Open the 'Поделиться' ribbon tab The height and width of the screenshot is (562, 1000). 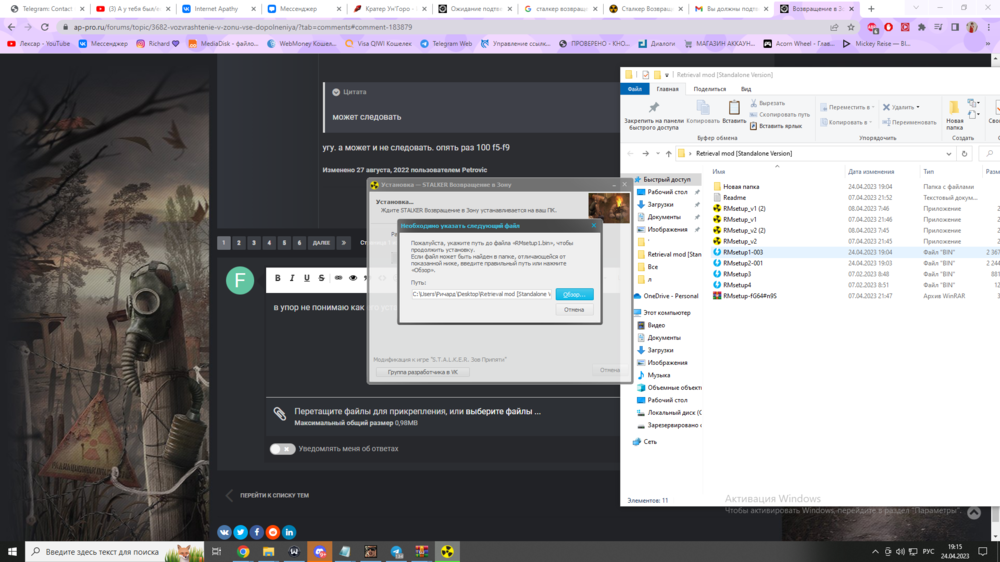[x=709, y=89]
